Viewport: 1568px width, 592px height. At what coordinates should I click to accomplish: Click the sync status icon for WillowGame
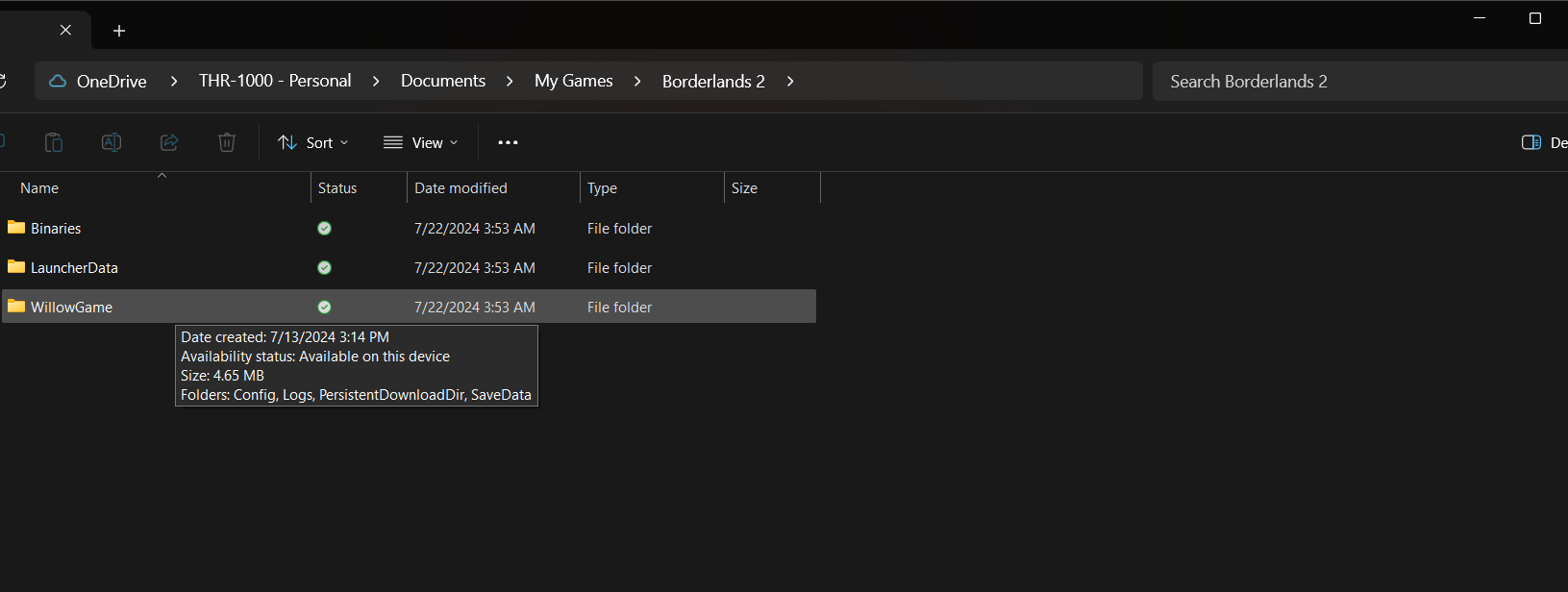click(x=324, y=307)
